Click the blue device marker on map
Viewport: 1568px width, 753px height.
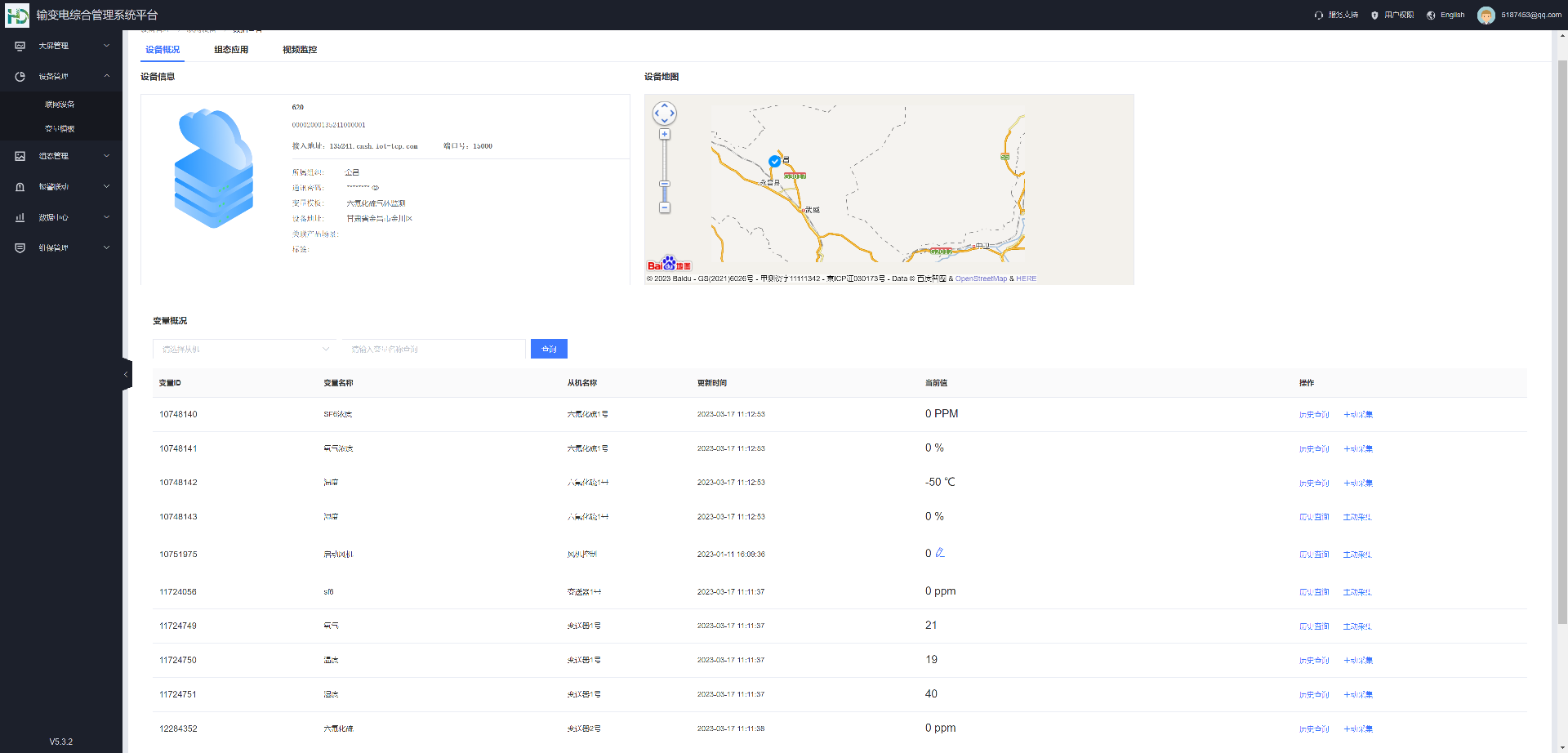tap(774, 162)
